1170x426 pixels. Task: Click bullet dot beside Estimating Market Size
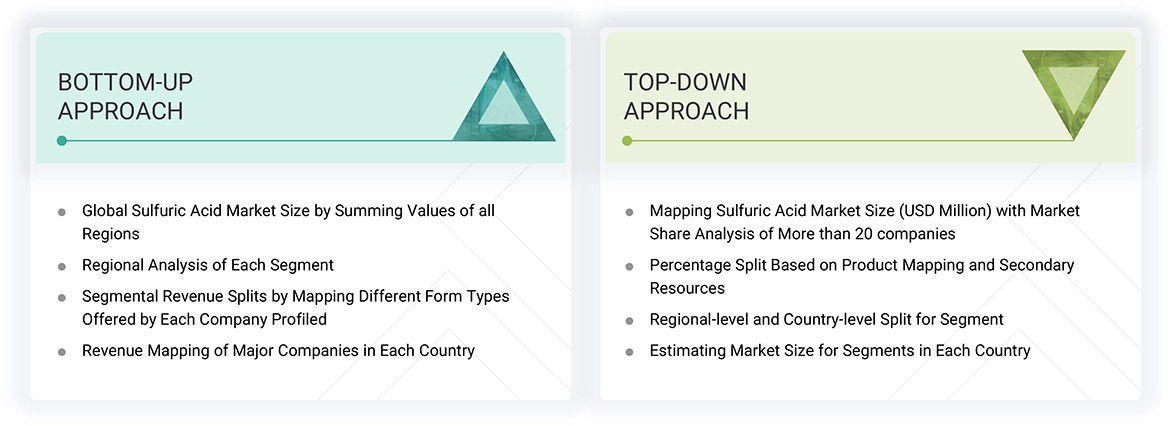tap(629, 352)
